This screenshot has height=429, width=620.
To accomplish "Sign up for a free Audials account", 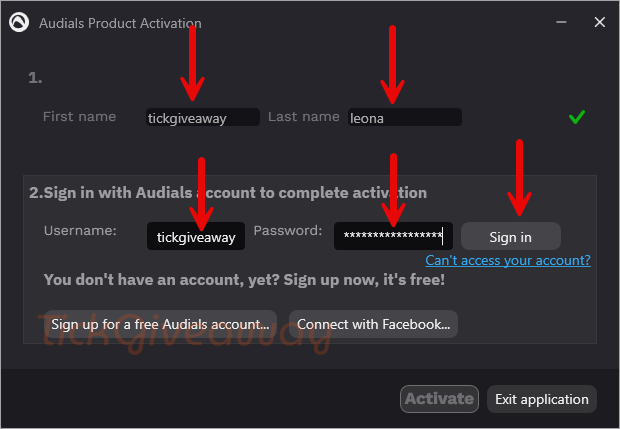I will click(161, 324).
